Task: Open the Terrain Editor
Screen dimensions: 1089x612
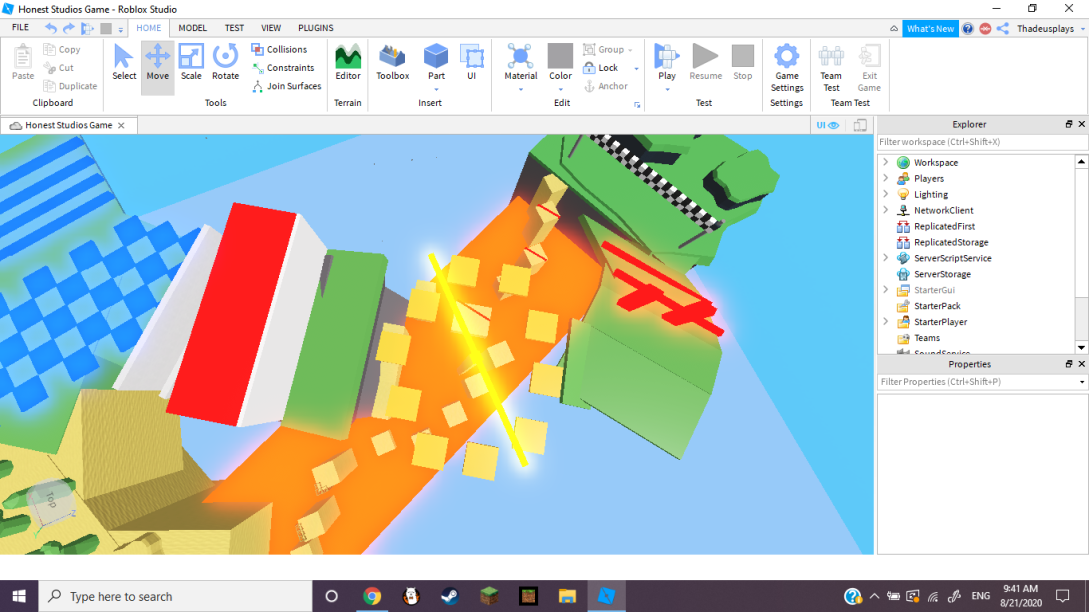Action: (x=348, y=62)
